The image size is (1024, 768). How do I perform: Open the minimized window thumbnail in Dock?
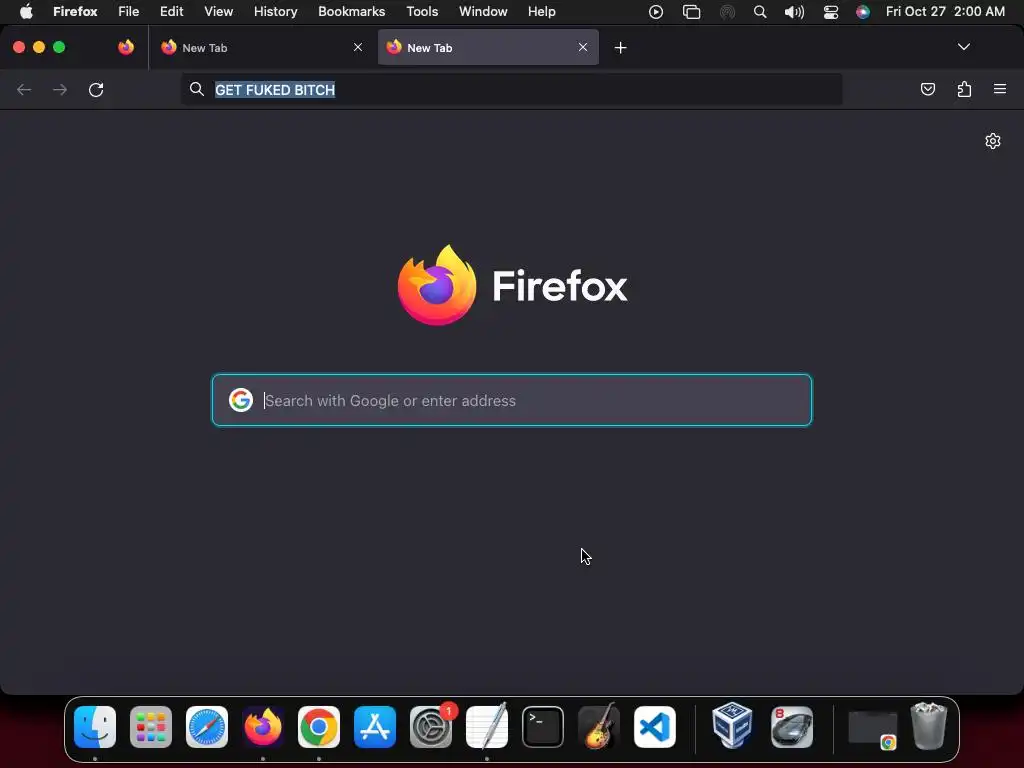(872, 729)
